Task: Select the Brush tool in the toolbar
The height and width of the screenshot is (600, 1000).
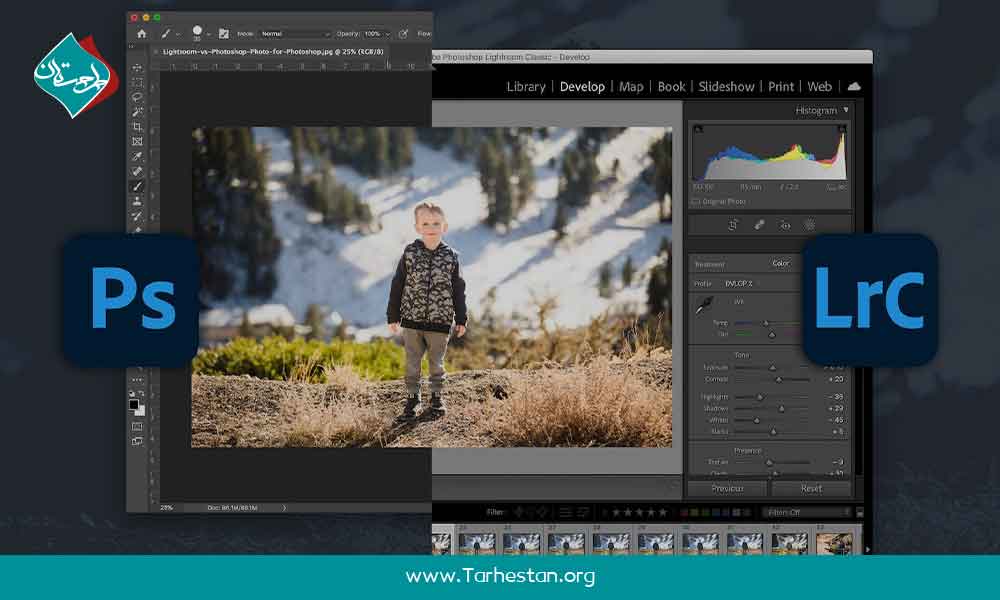Action: coord(137,186)
